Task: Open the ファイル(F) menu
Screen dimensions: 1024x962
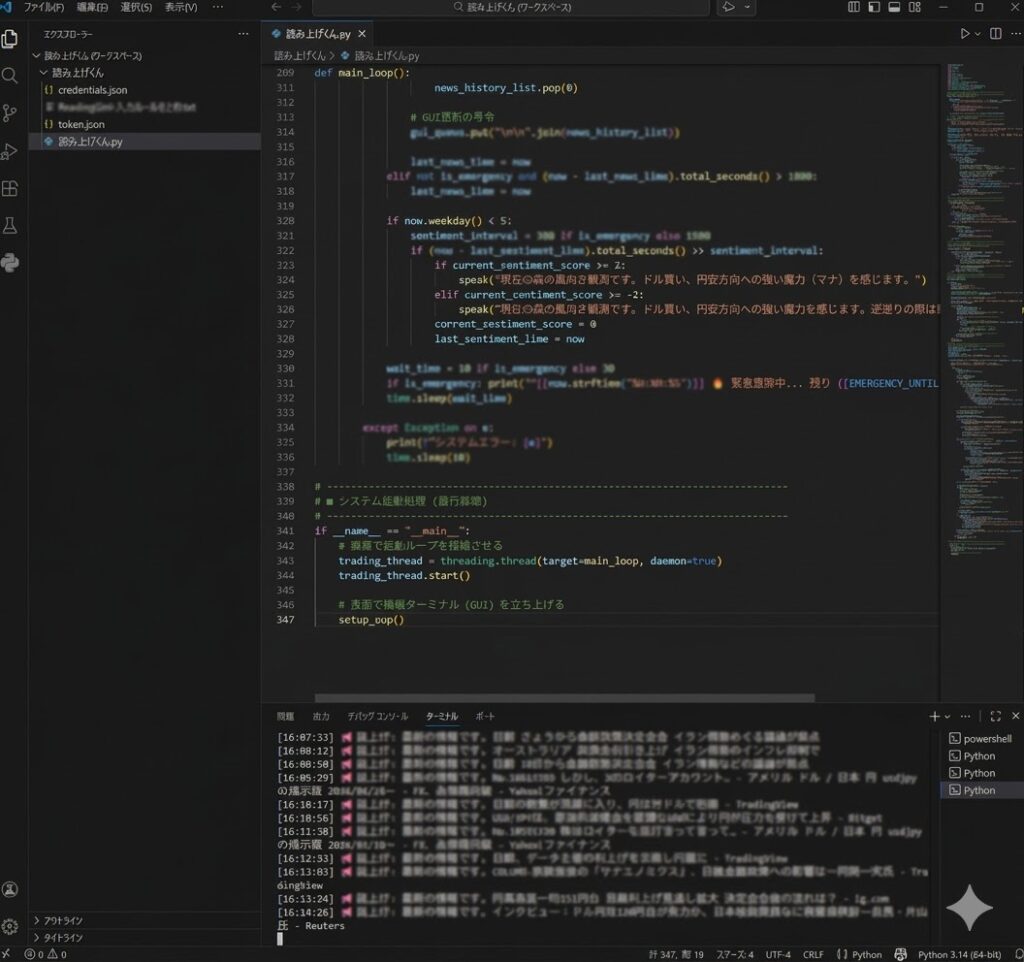Action: (x=44, y=7)
